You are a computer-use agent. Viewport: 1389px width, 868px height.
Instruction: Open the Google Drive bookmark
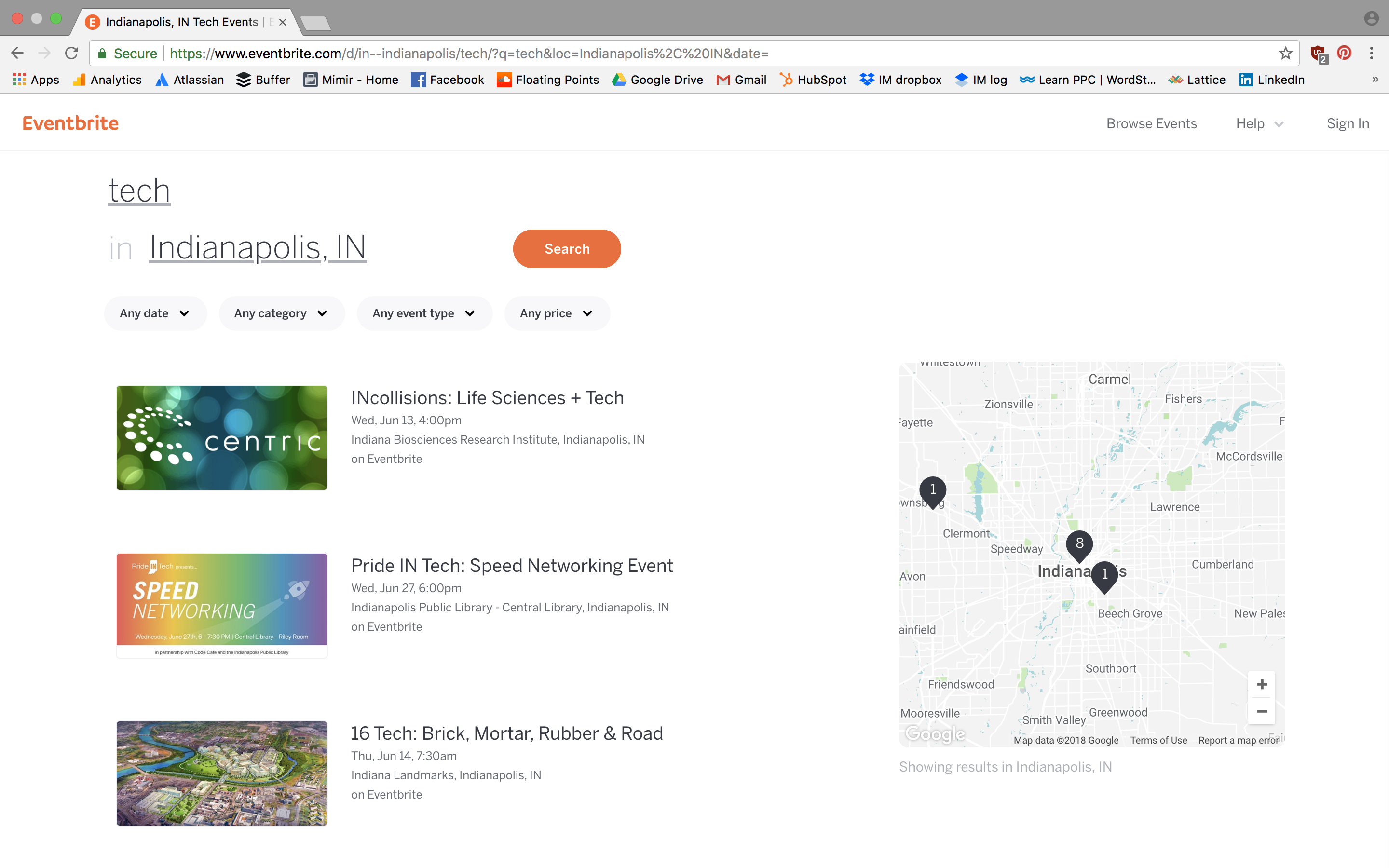click(x=657, y=80)
